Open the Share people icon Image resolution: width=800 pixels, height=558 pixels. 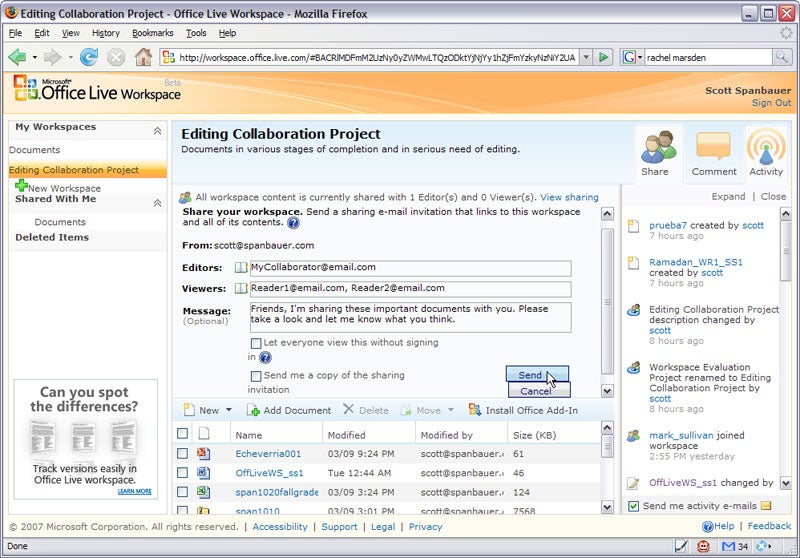(x=658, y=147)
